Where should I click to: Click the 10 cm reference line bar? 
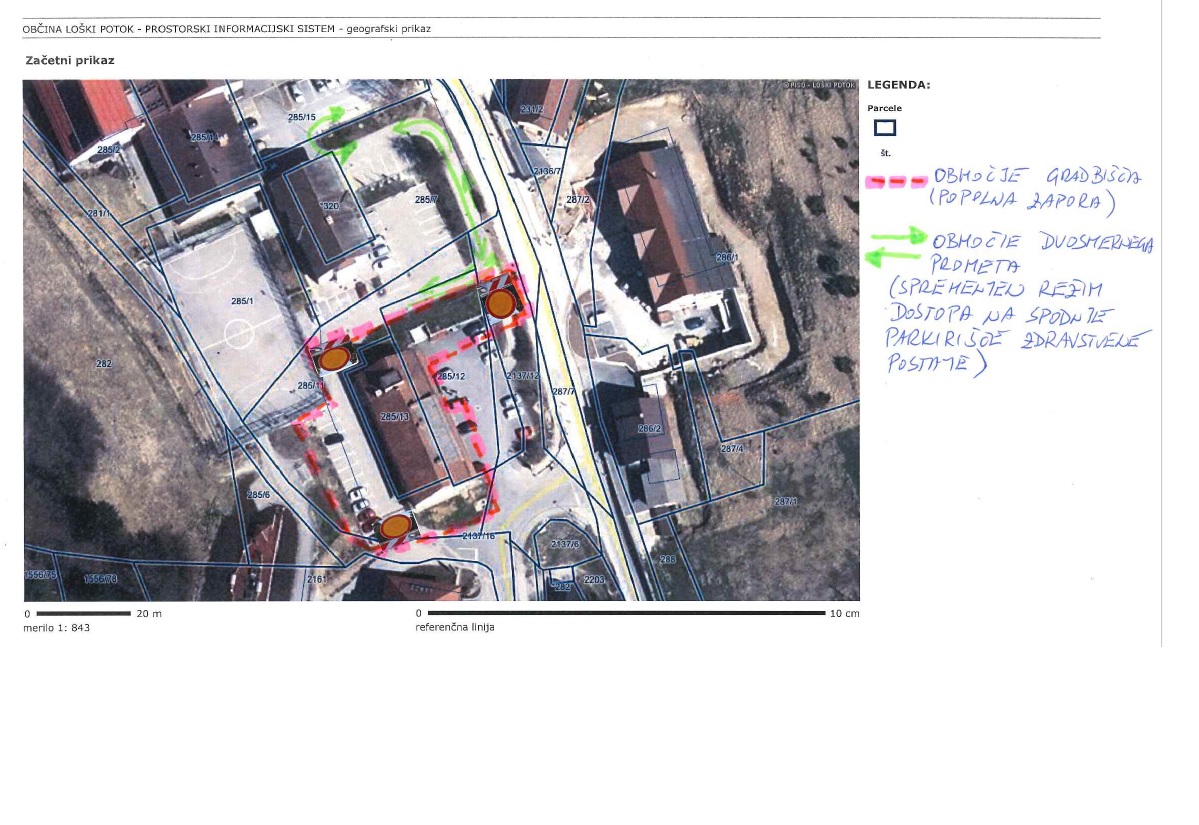(626, 613)
